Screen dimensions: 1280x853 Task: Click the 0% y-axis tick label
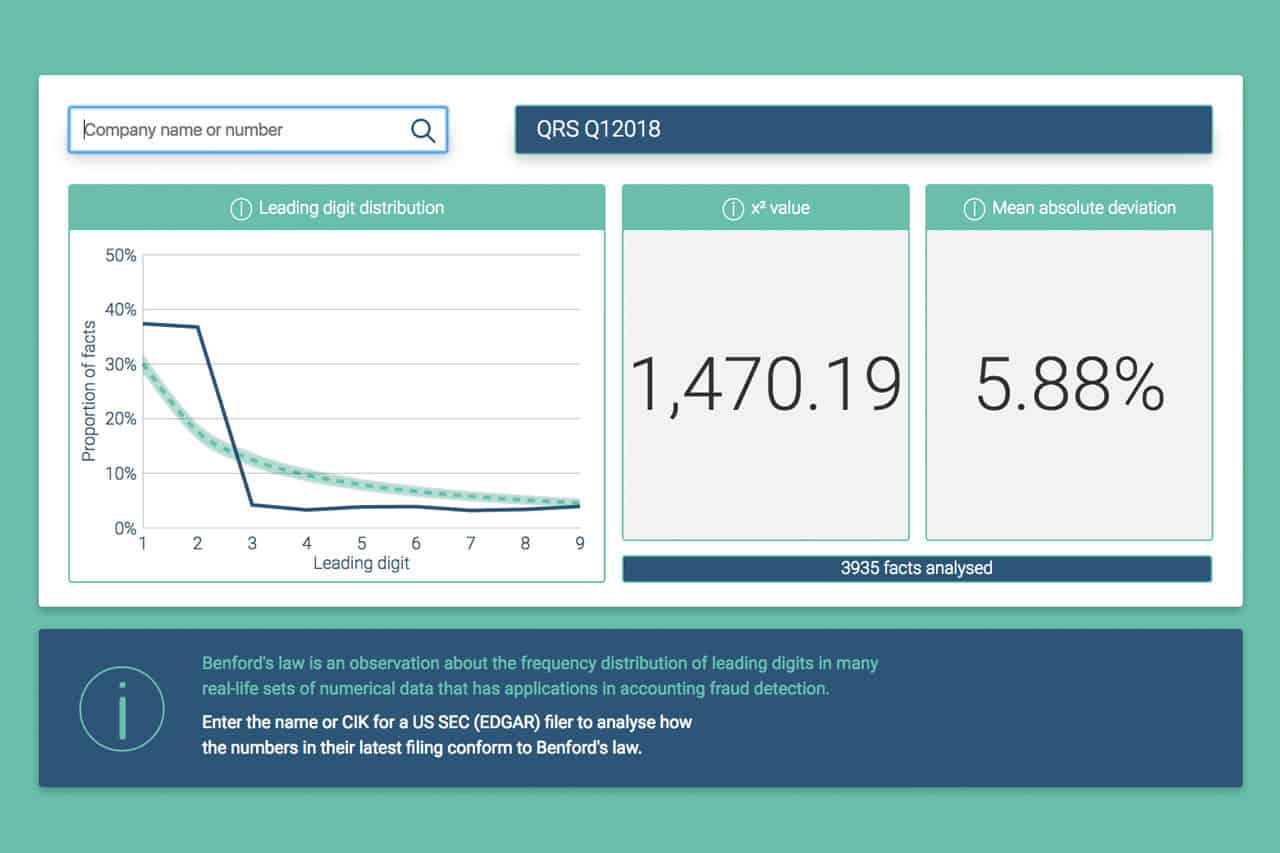pos(124,528)
